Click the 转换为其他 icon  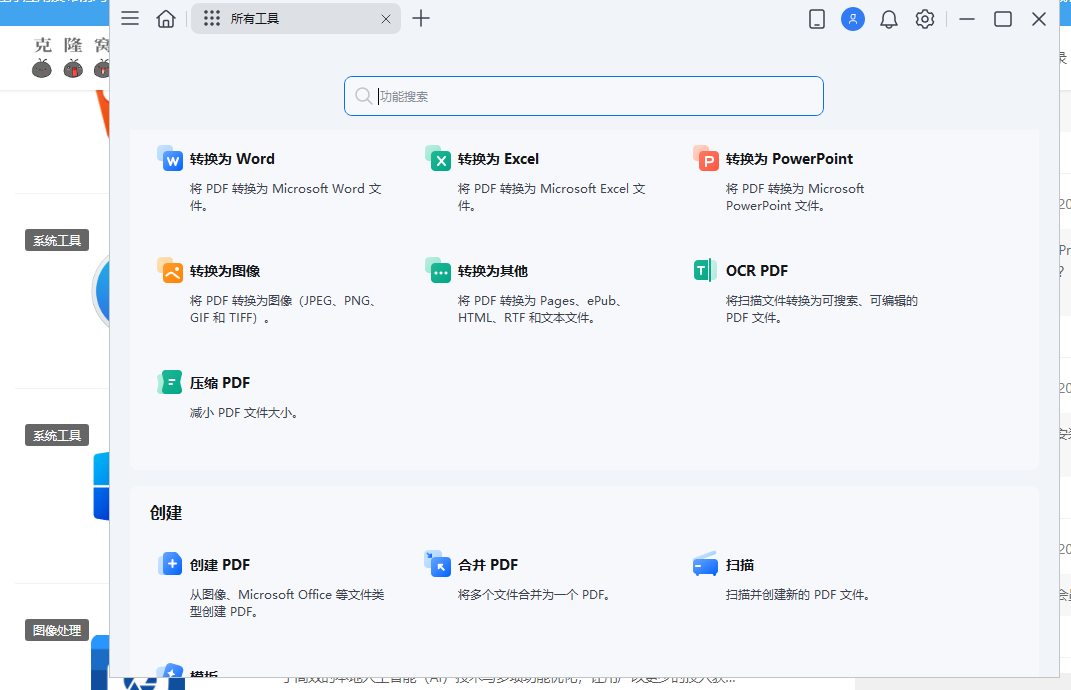click(x=438, y=271)
